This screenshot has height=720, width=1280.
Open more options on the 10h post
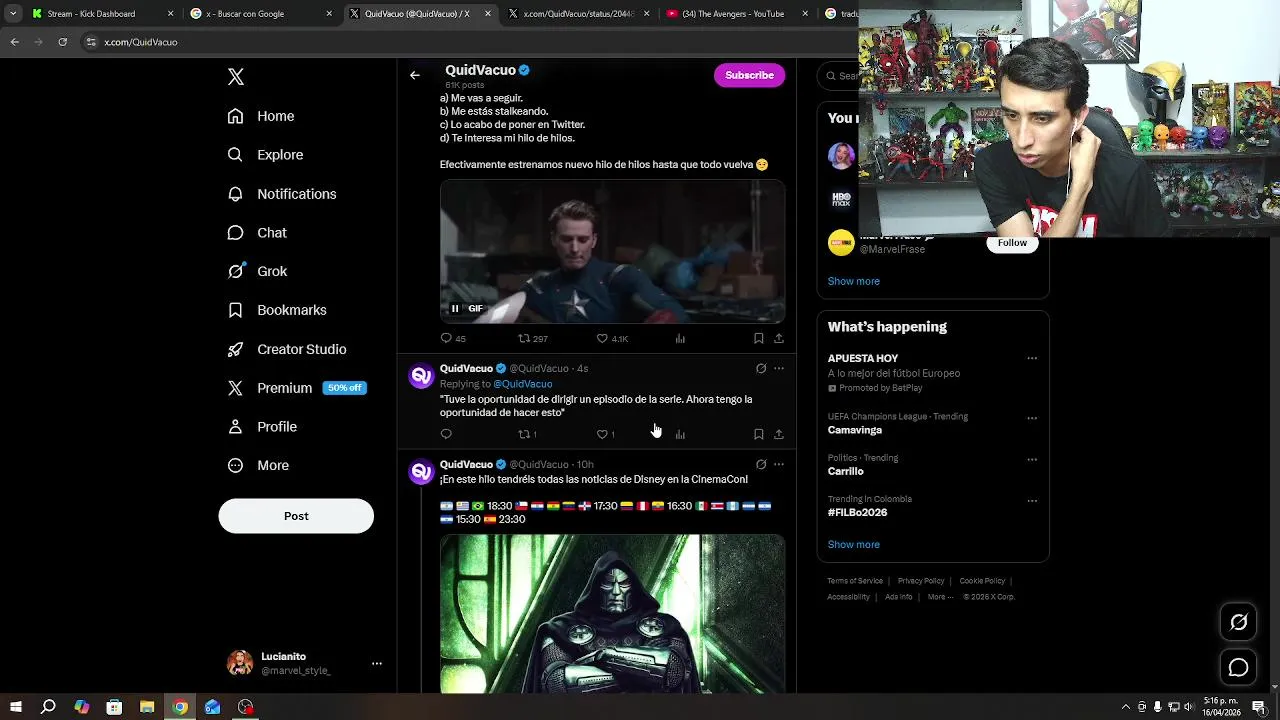779,464
